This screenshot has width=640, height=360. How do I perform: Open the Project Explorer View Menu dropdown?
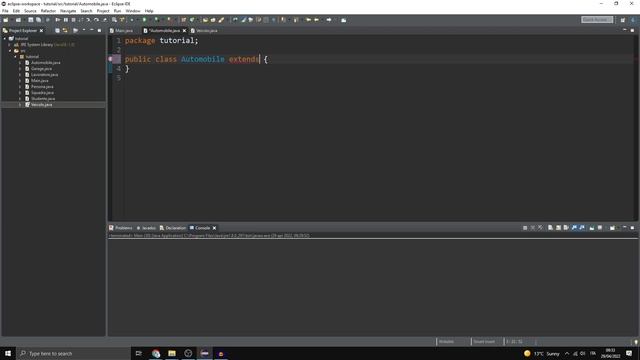pyautogui.click(x=84, y=31)
